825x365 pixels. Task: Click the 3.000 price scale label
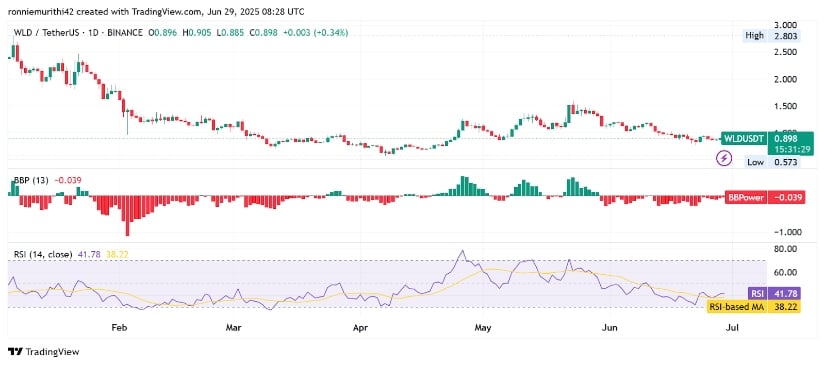point(785,25)
